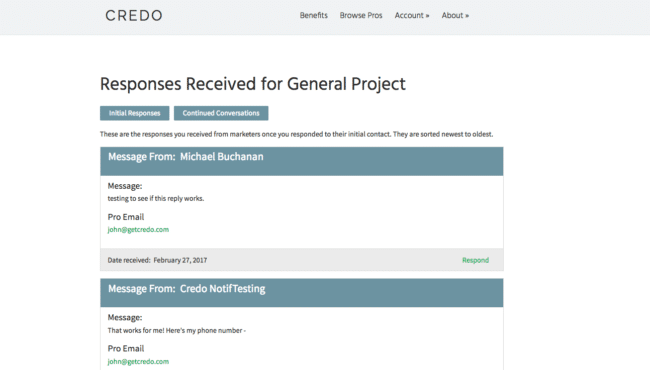The height and width of the screenshot is (370, 650).
Task: Expand the About dropdown menu
Action: [455, 15]
